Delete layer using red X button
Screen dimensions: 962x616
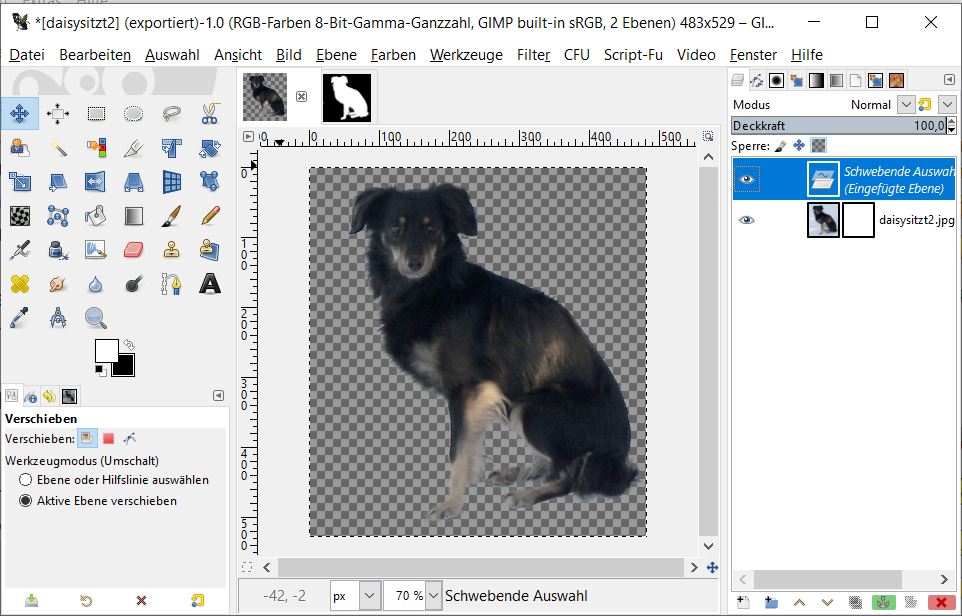click(x=939, y=602)
